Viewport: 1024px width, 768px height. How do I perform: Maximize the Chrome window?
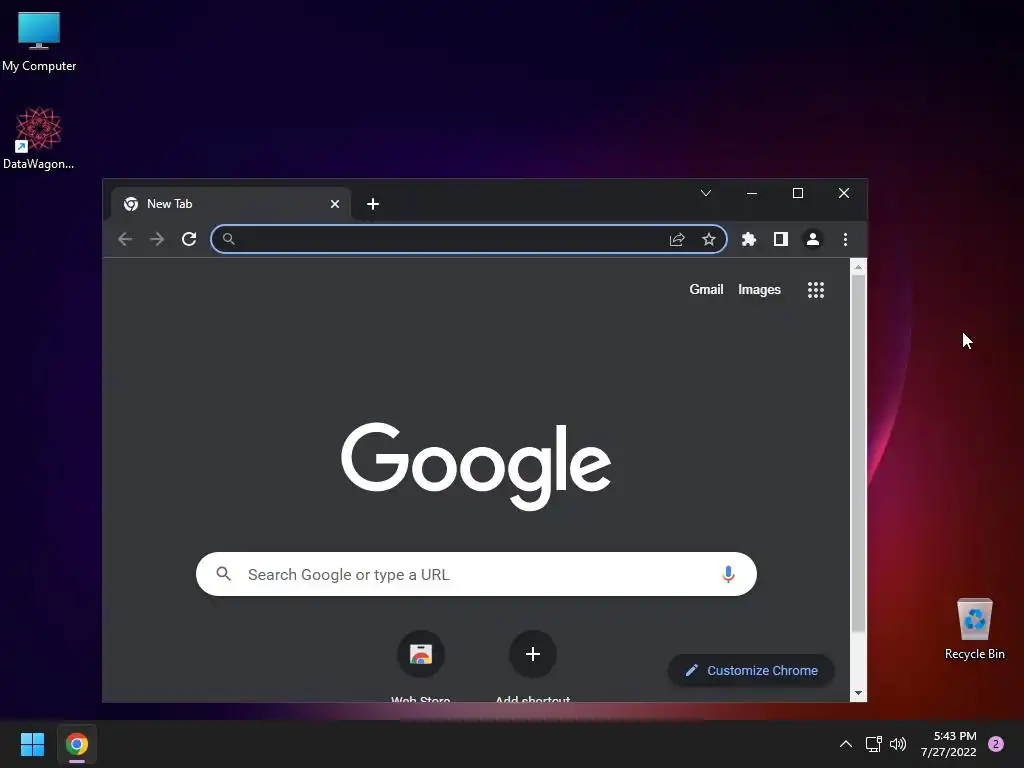point(798,193)
